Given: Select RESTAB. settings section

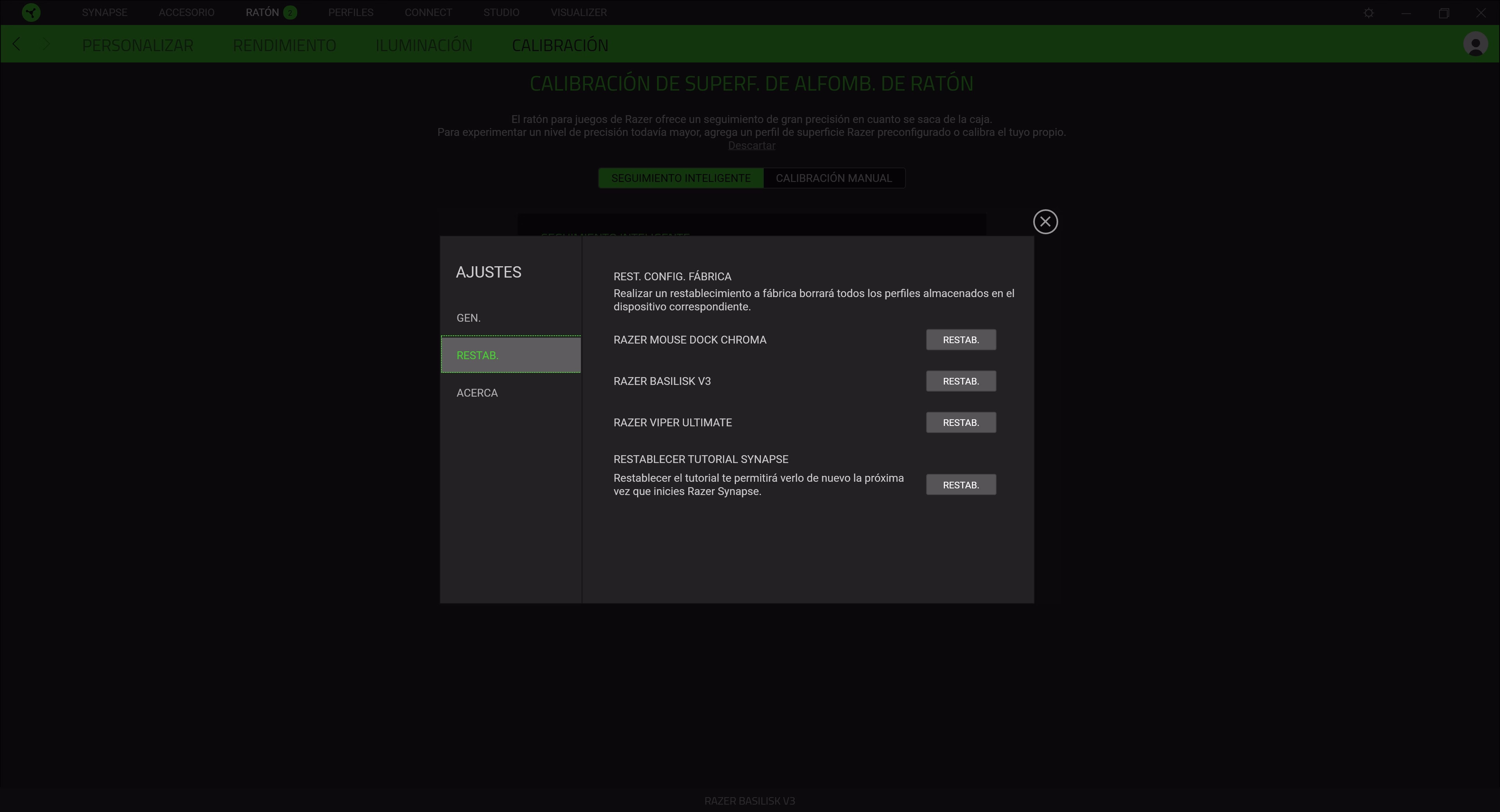Looking at the screenshot, I should click(x=511, y=354).
